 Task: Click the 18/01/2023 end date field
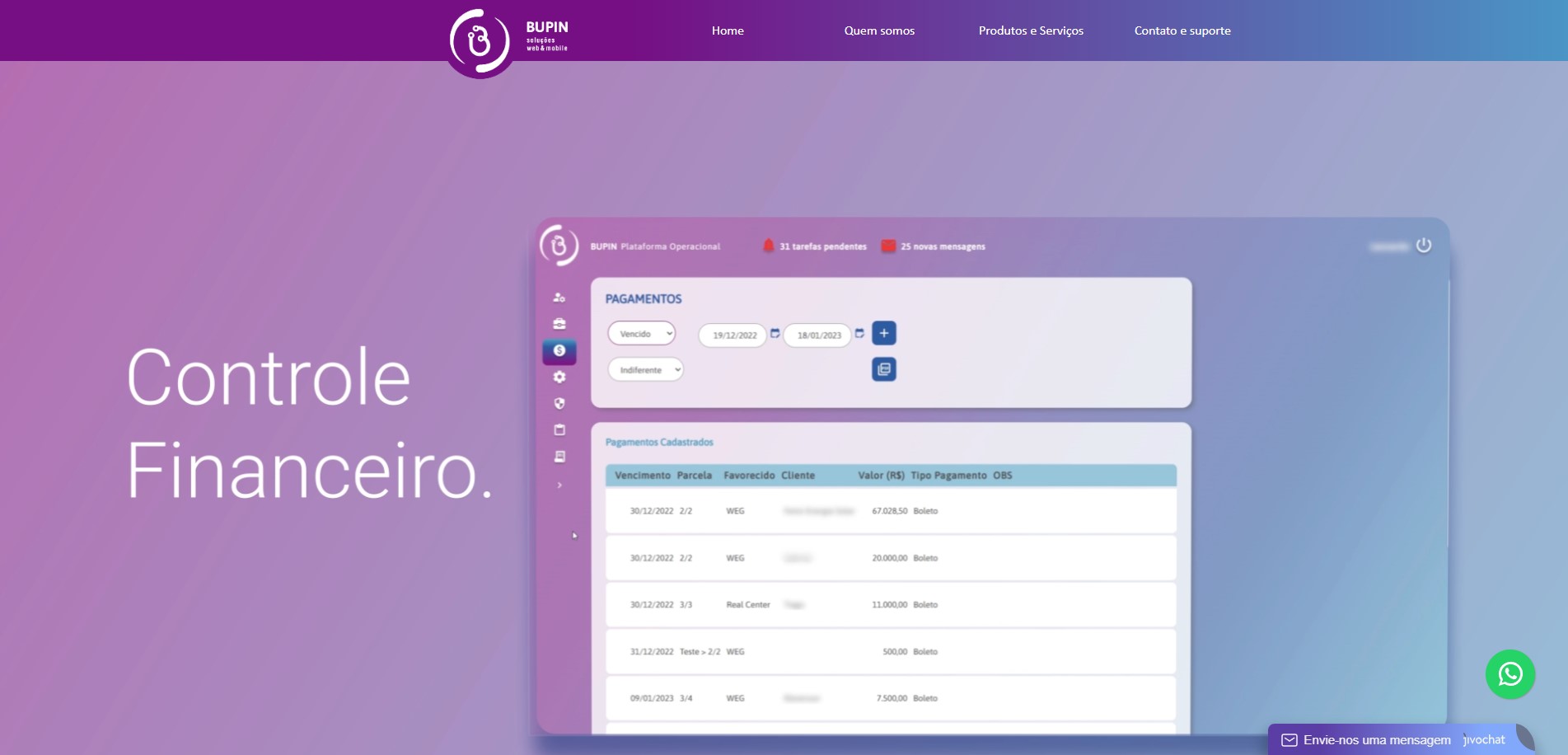tap(817, 335)
